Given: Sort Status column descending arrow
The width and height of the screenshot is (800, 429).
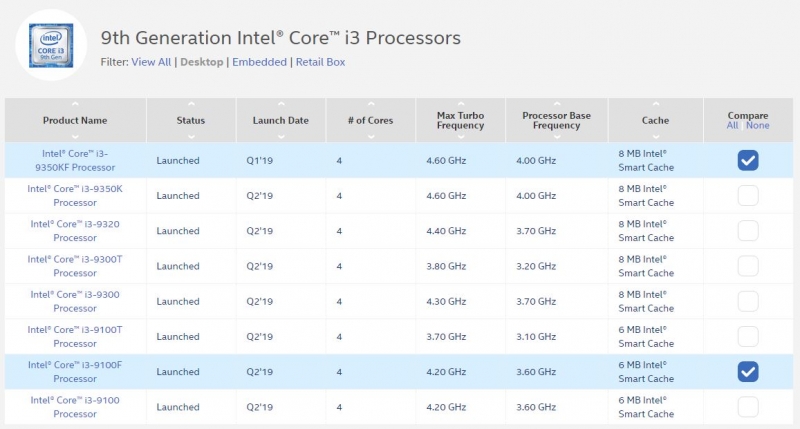Looking at the screenshot, I should pos(191,137).
